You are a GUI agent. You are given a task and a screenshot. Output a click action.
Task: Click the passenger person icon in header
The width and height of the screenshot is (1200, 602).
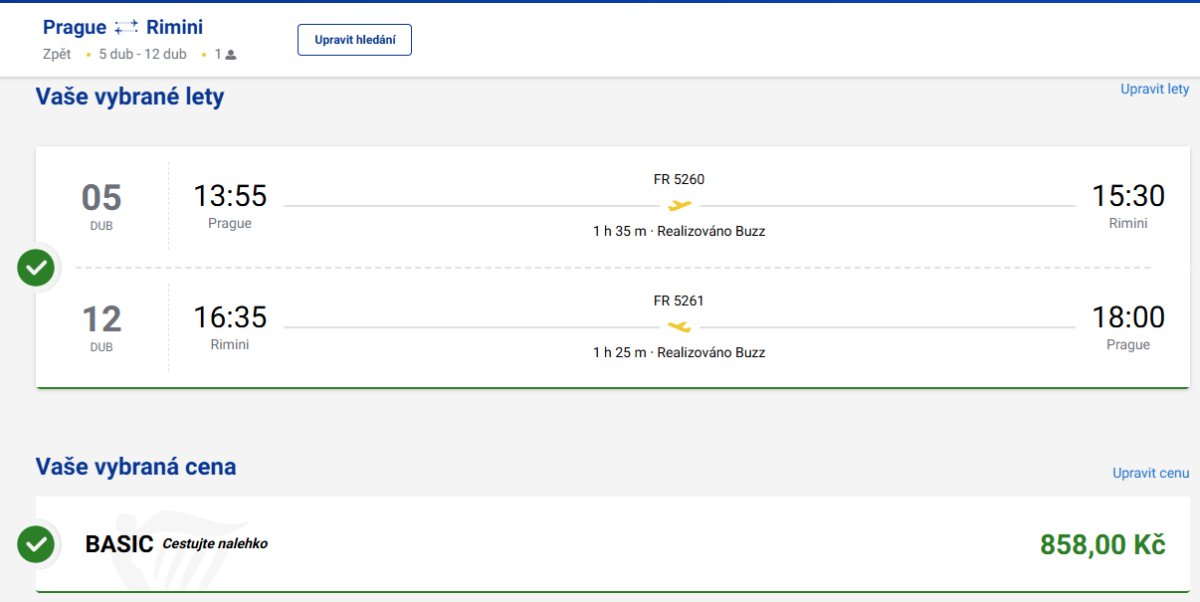click(x=231, y=55)
